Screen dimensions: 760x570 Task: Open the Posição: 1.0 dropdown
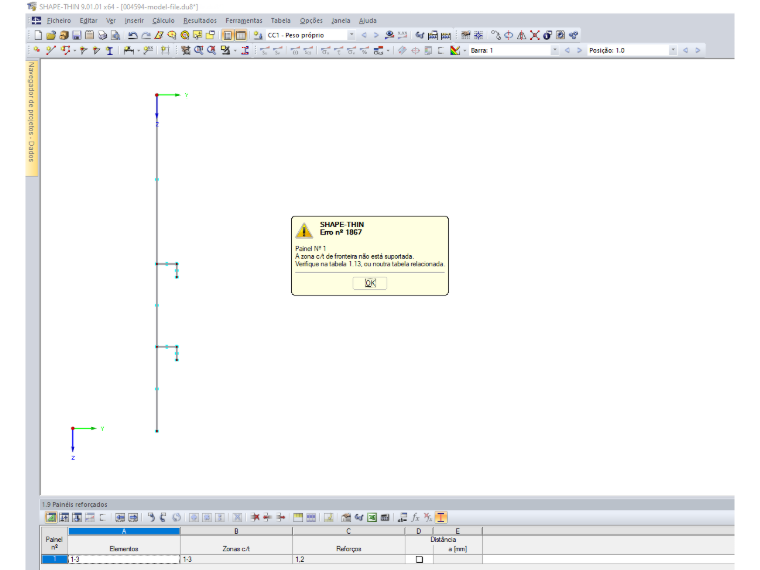[x=673, y=50]
